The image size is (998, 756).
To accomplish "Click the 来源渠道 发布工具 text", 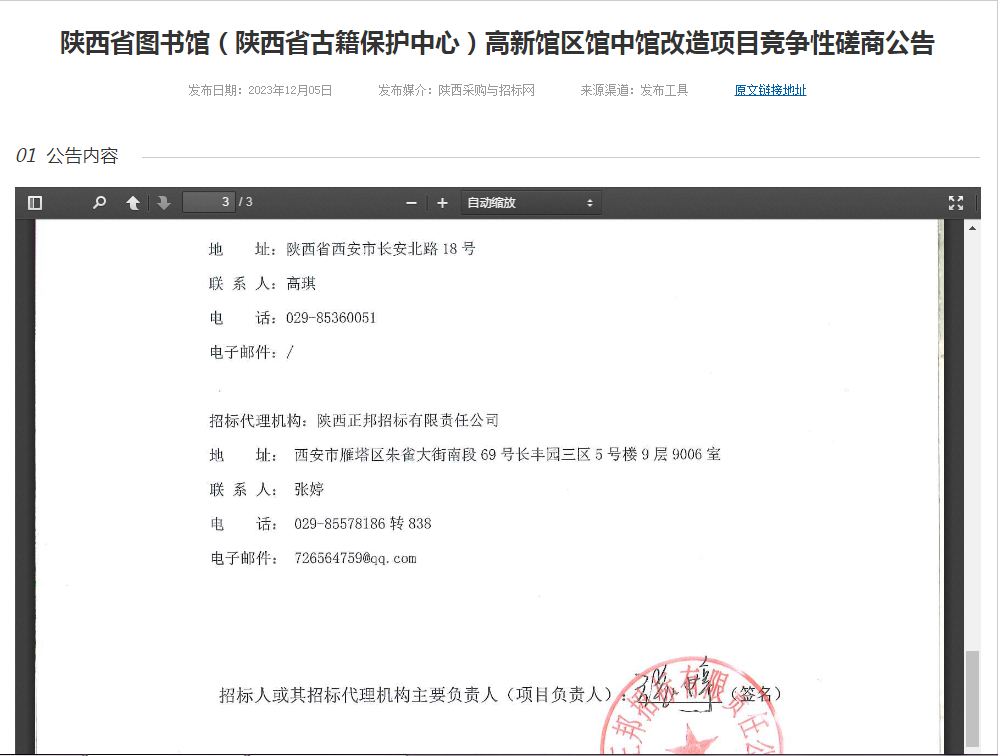I will [x=634, y=90].
